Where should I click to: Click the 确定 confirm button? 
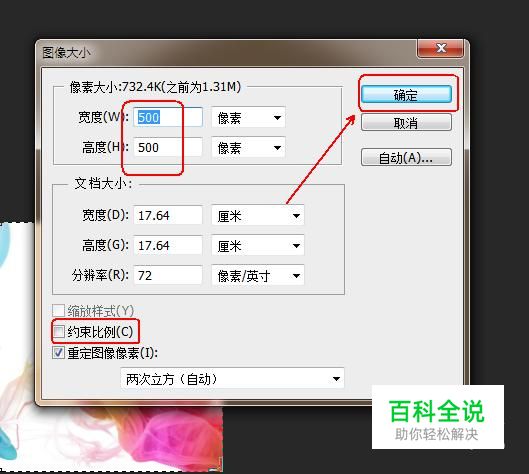click(406, 94)
